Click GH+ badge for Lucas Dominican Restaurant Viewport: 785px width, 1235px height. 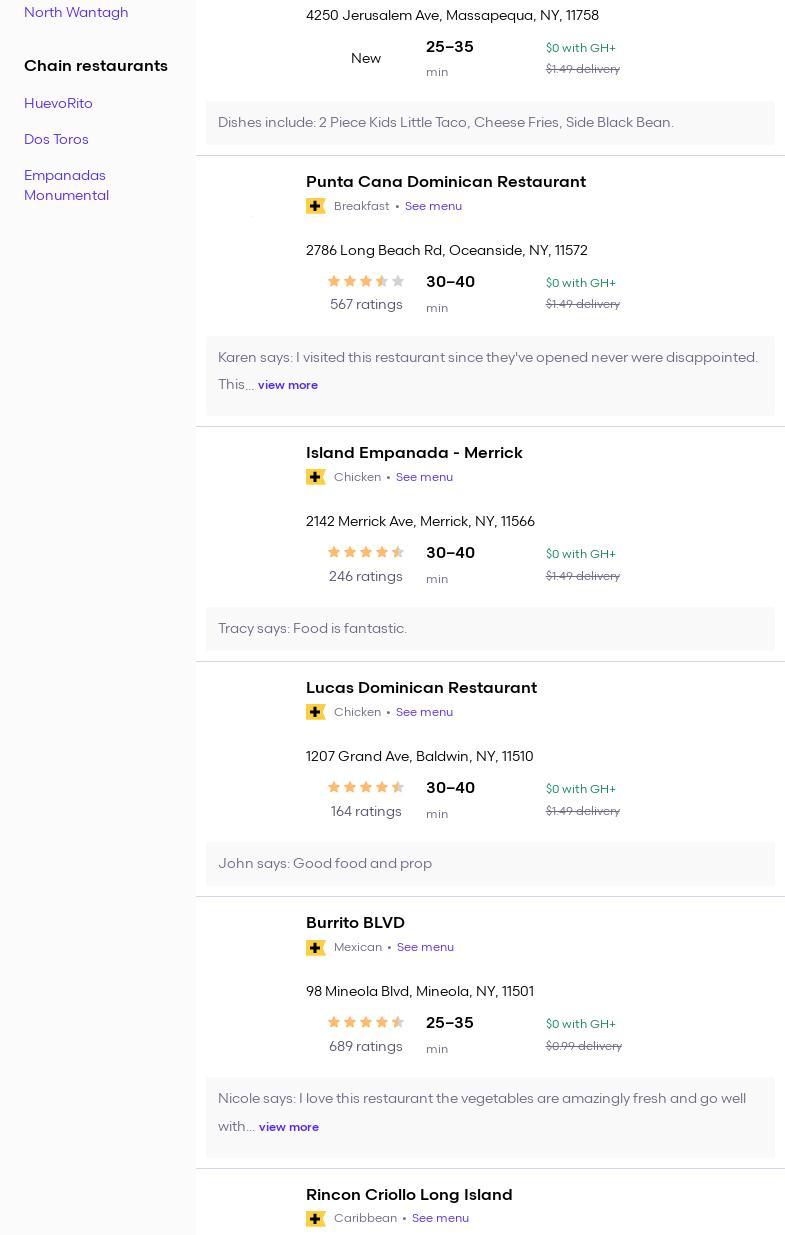point(315,712)
